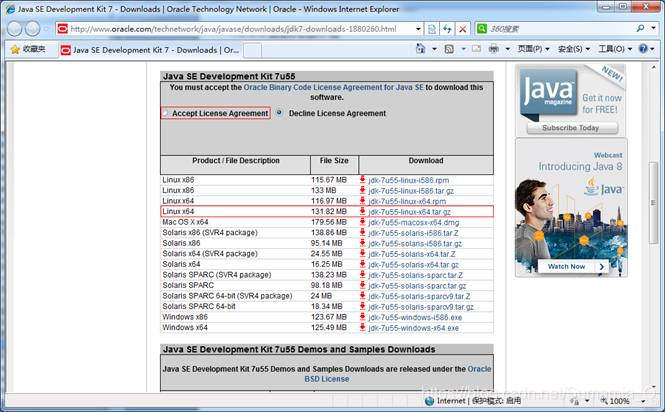Click the Internet zone globe in status bar
665x412 pixels.
(x=429, y=401)
